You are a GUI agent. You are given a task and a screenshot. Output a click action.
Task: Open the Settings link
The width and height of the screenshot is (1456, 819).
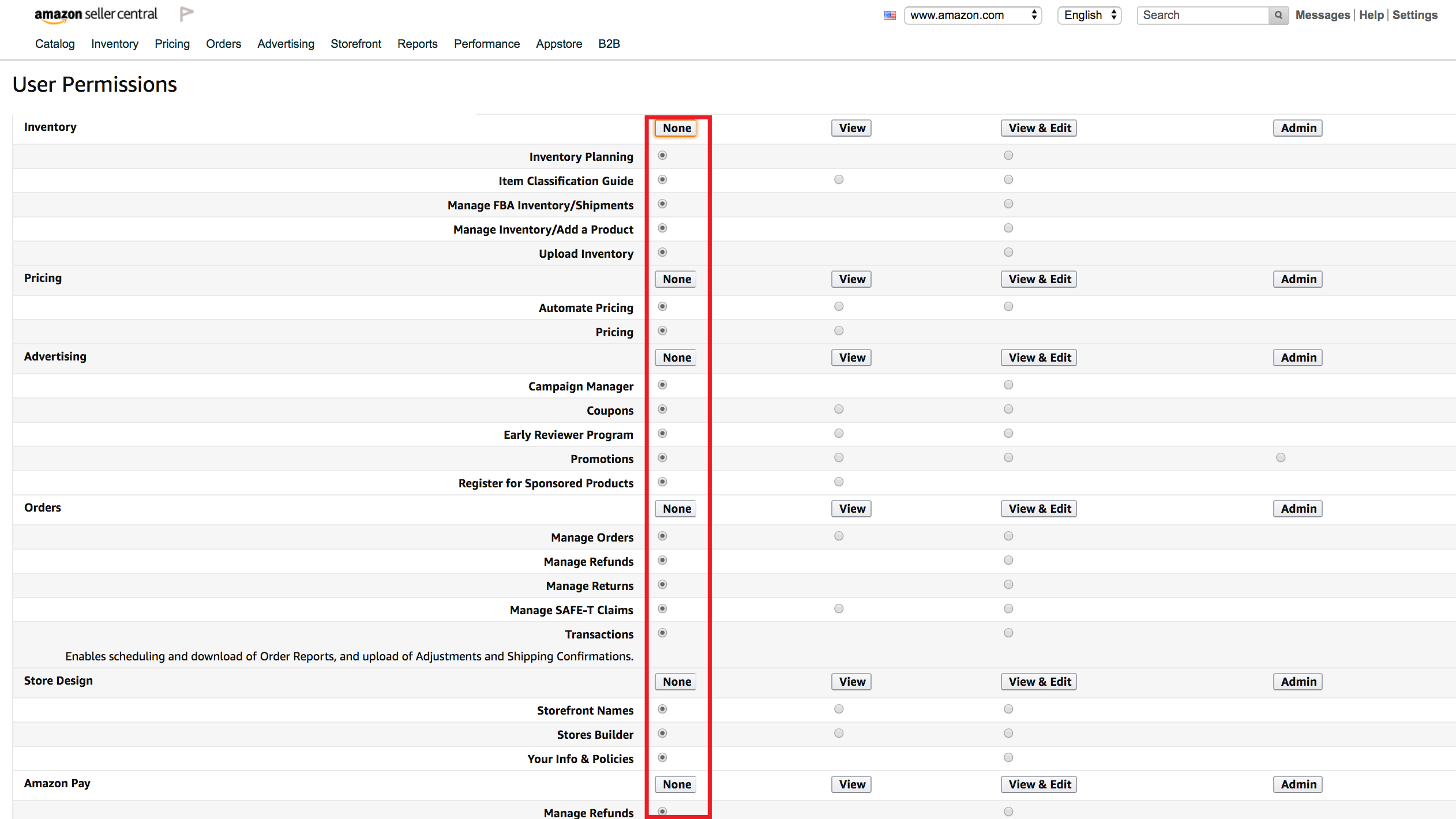tap(1414, 15)
